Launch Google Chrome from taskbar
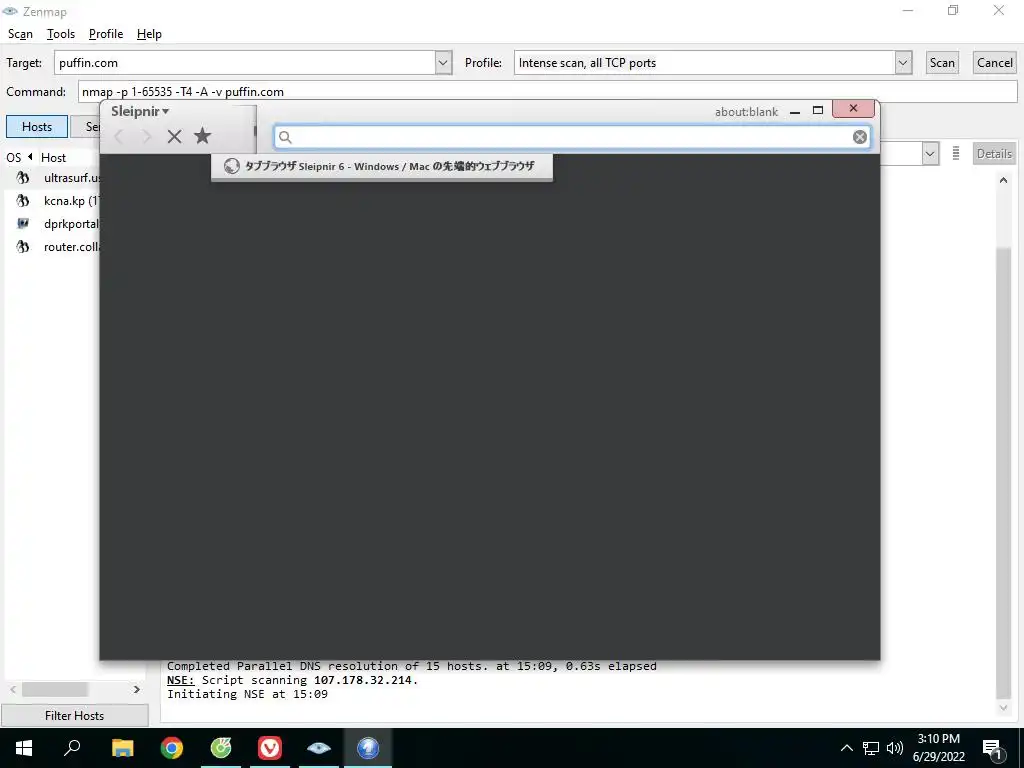 pos(172,748)
